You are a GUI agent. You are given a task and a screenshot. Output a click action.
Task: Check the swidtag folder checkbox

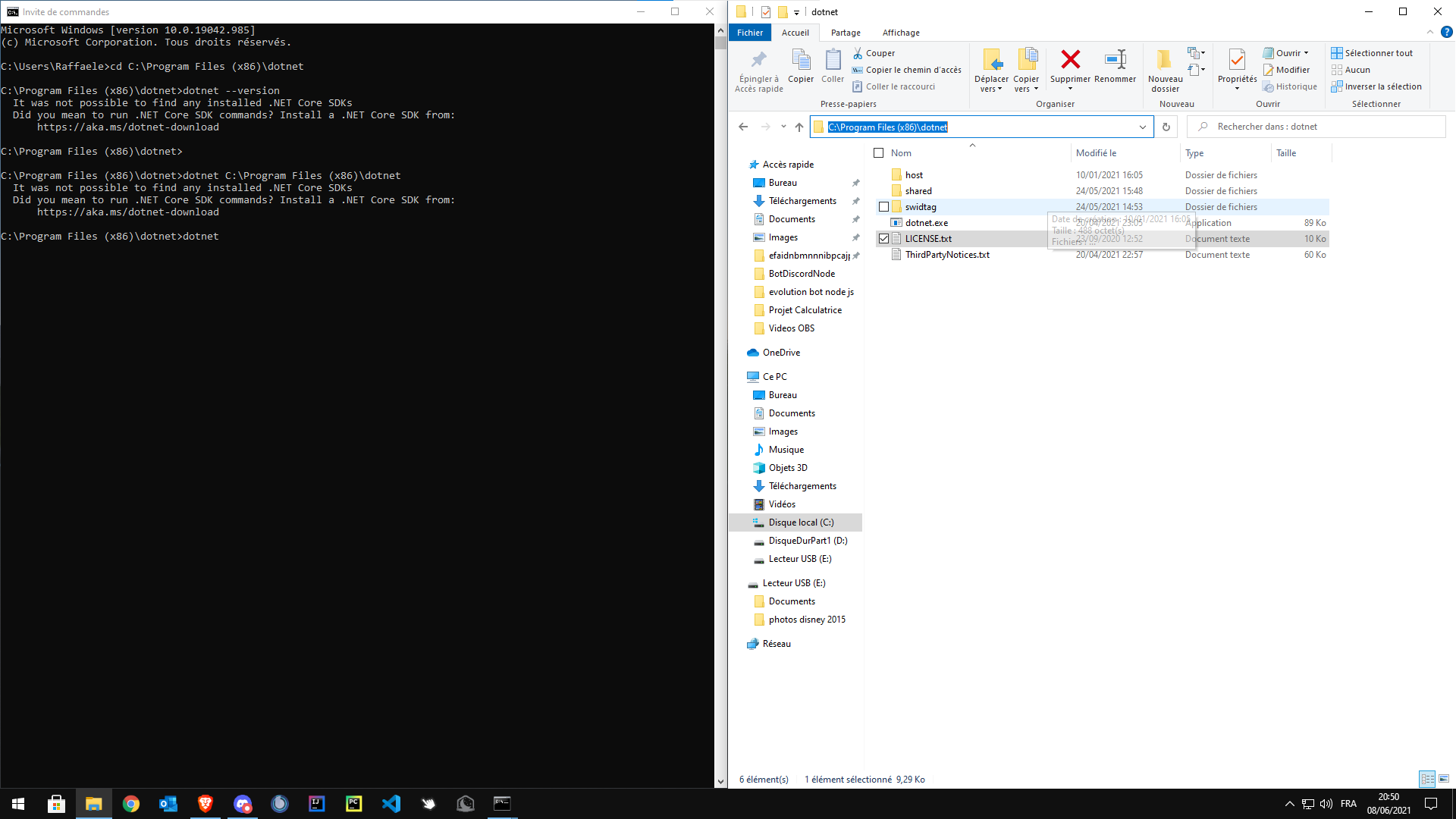pos(883,206)
